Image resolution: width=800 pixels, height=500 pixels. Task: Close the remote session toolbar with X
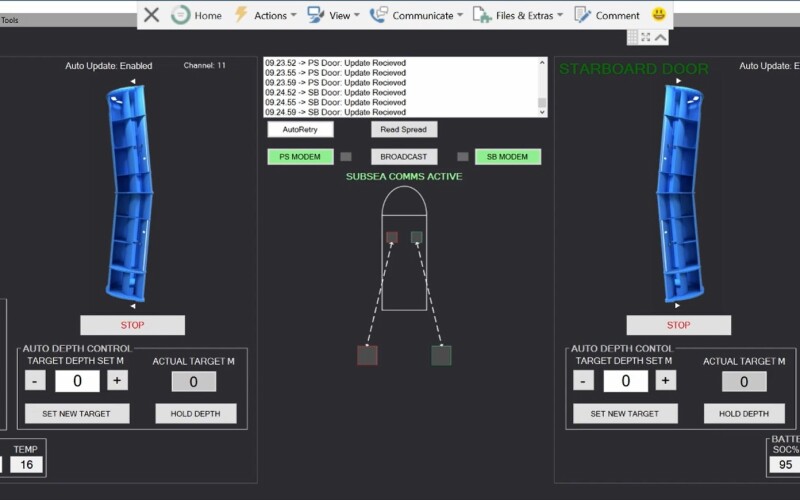click(151, 15)
